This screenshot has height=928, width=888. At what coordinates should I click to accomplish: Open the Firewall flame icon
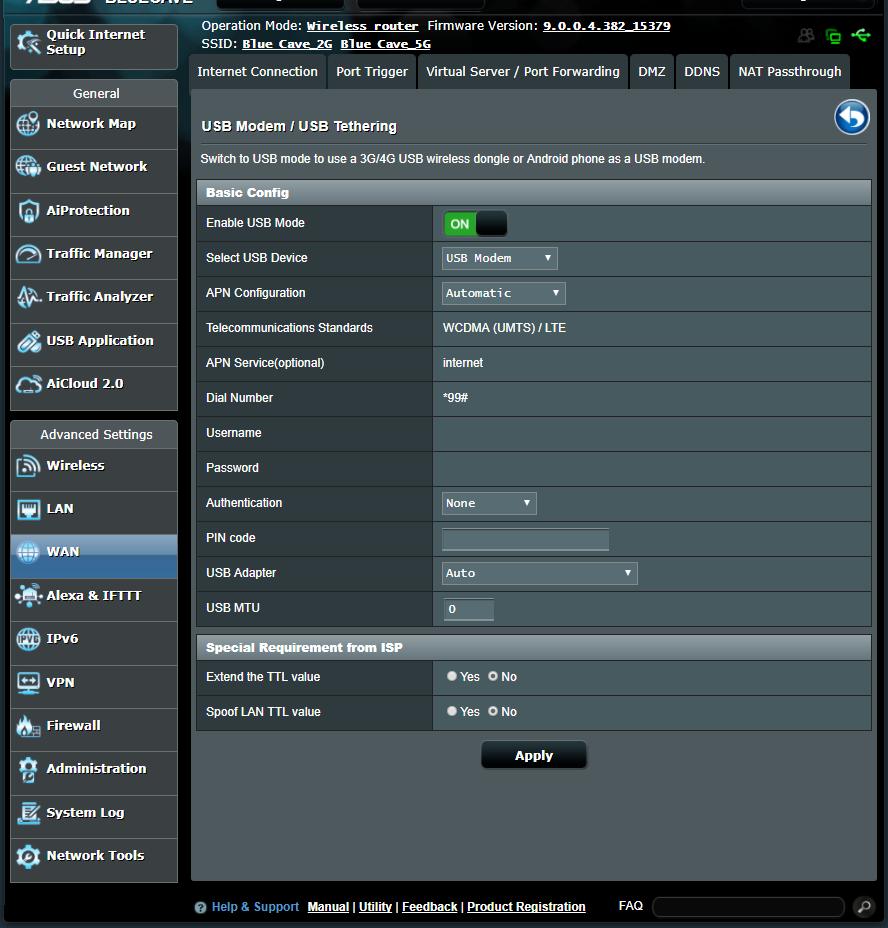[28, 726]
